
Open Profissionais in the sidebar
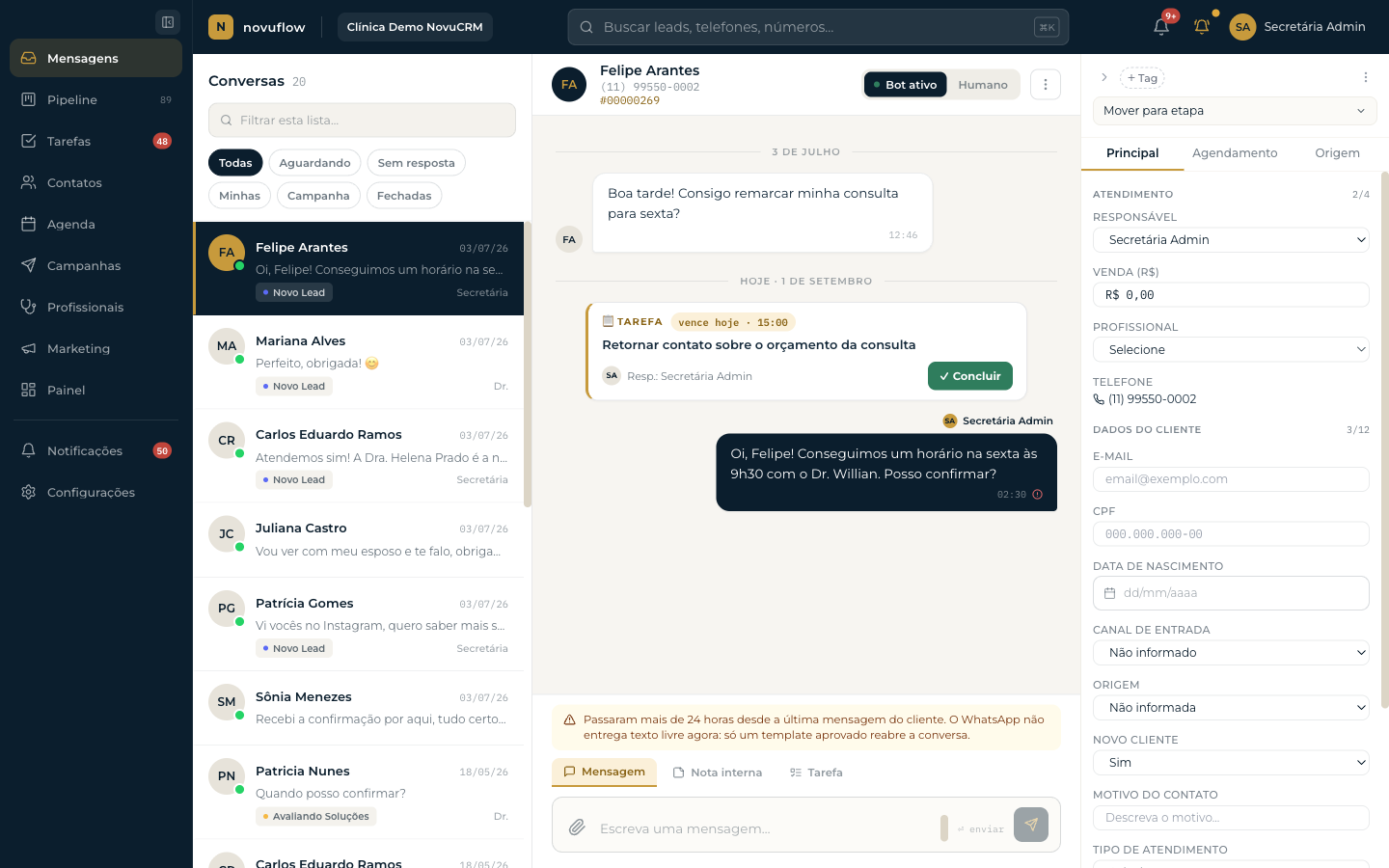click(x=95, y=307)
